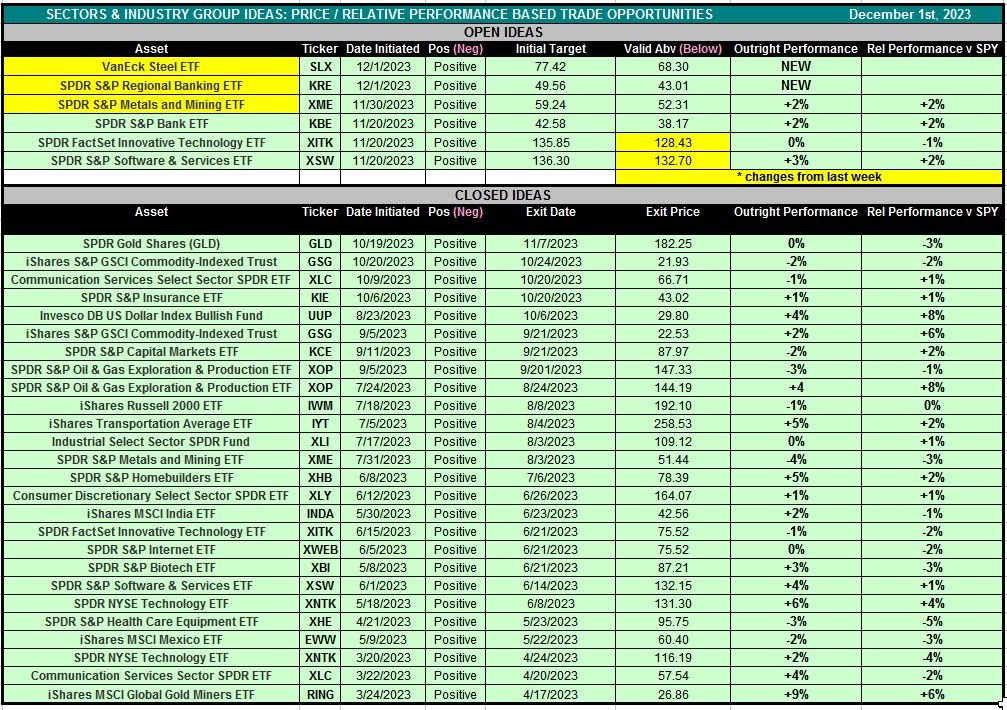Click the iShares MSCI Mexico ETF cell
This screenshot has width=1007, height=710.
tap(151, 640)
